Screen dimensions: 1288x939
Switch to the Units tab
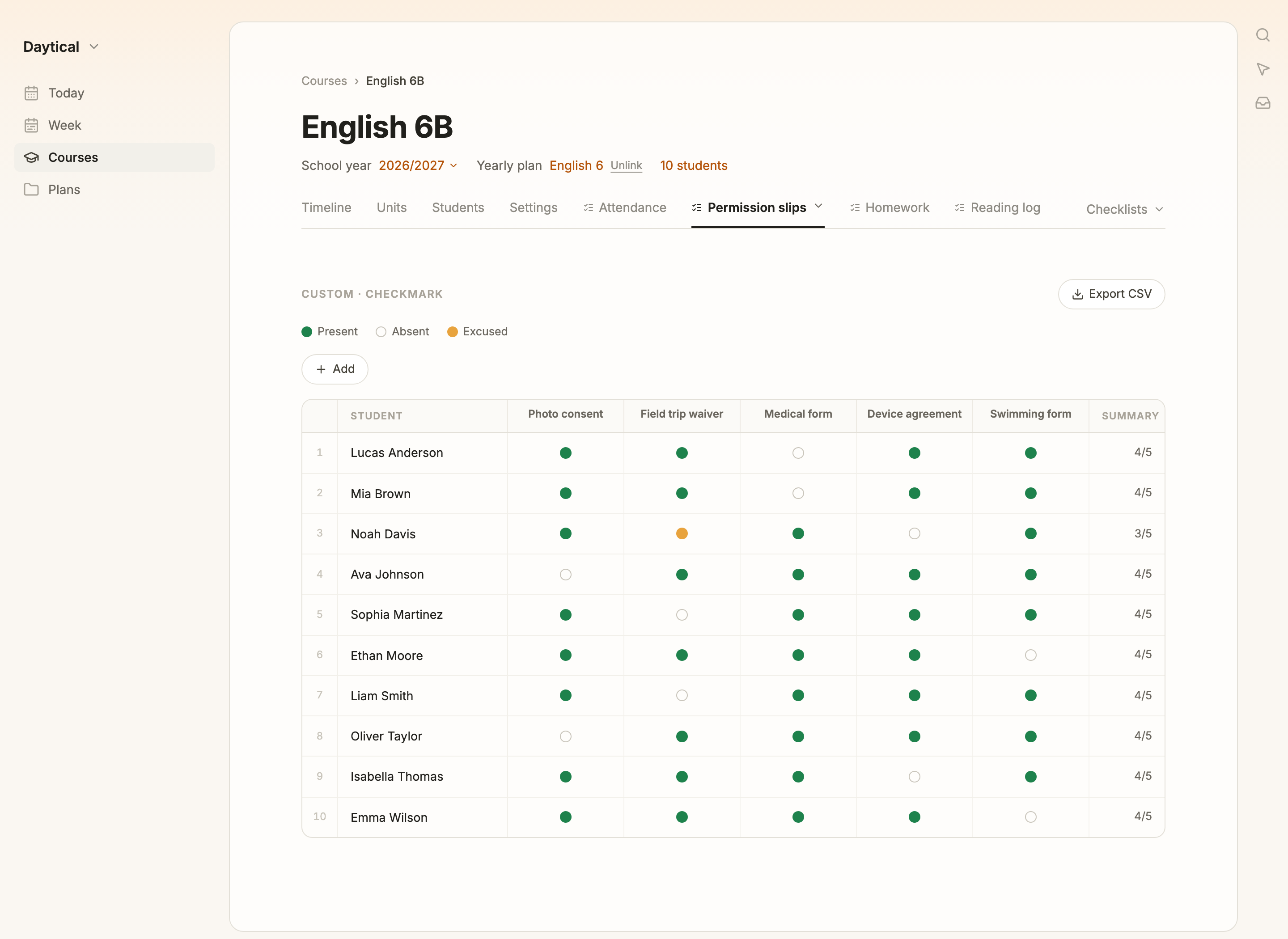tap(392, 208)
